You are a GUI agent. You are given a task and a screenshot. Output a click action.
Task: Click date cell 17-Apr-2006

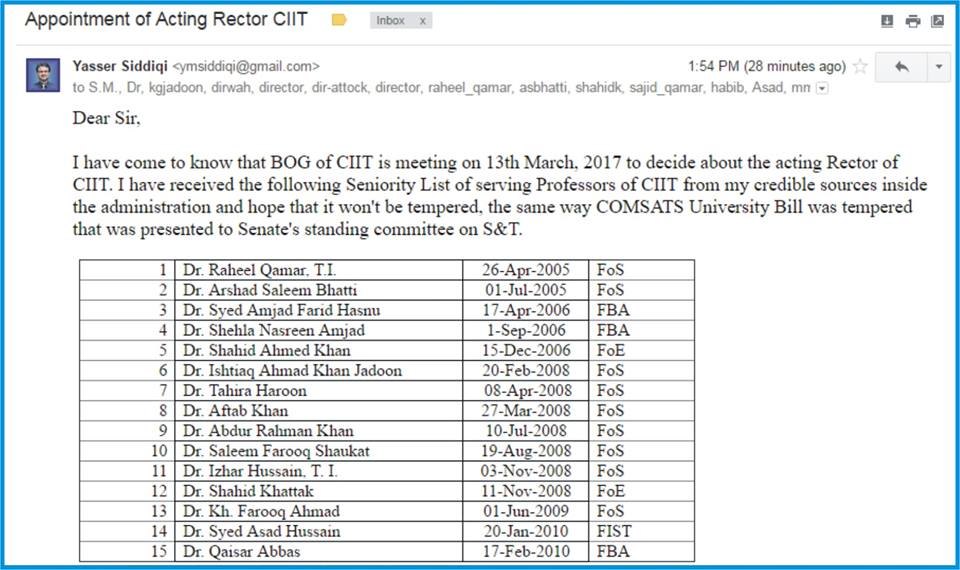pos(526,310)
